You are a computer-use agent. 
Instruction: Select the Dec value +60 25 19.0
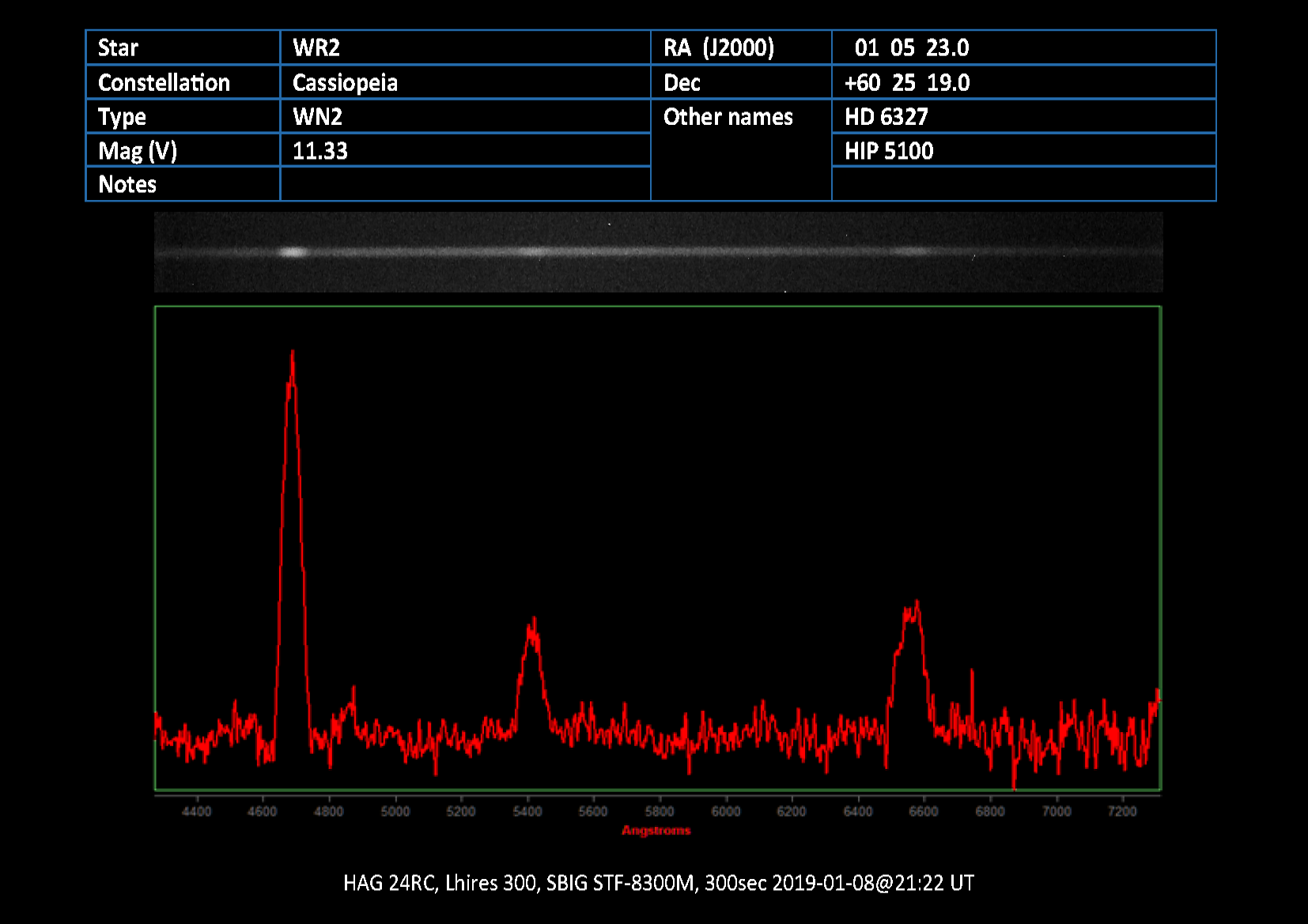click(x=907, y=83)
